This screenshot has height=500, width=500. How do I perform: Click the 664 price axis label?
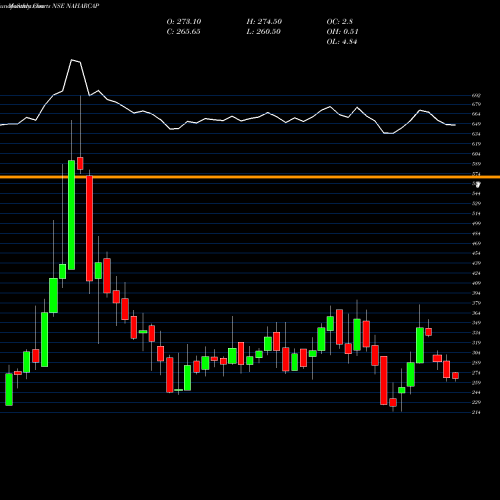click(x=476, y=114)
